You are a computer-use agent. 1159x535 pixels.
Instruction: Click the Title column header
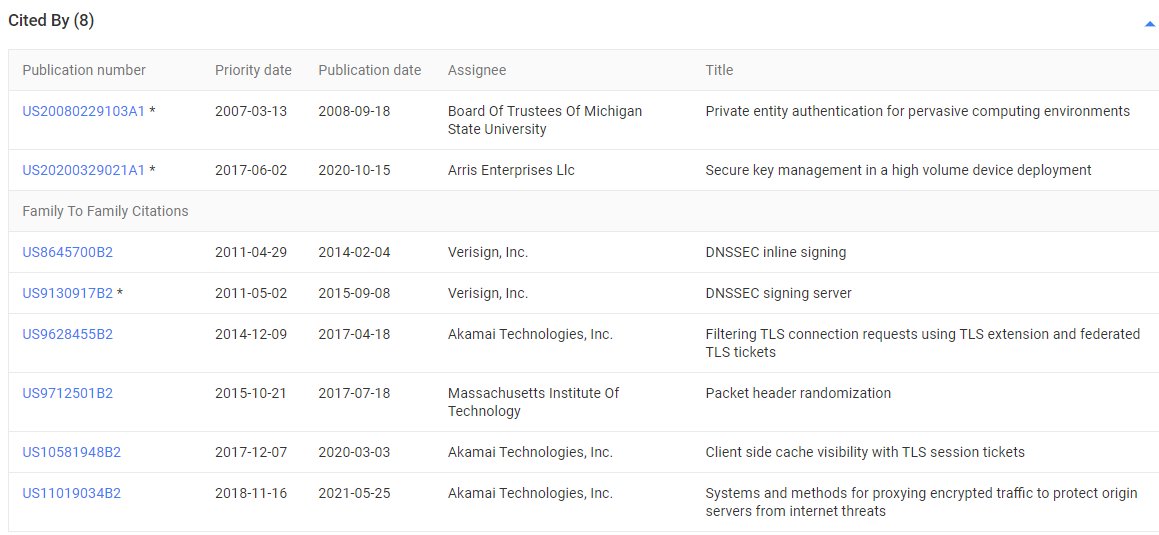pyautogui.click(x=719, y=70)
